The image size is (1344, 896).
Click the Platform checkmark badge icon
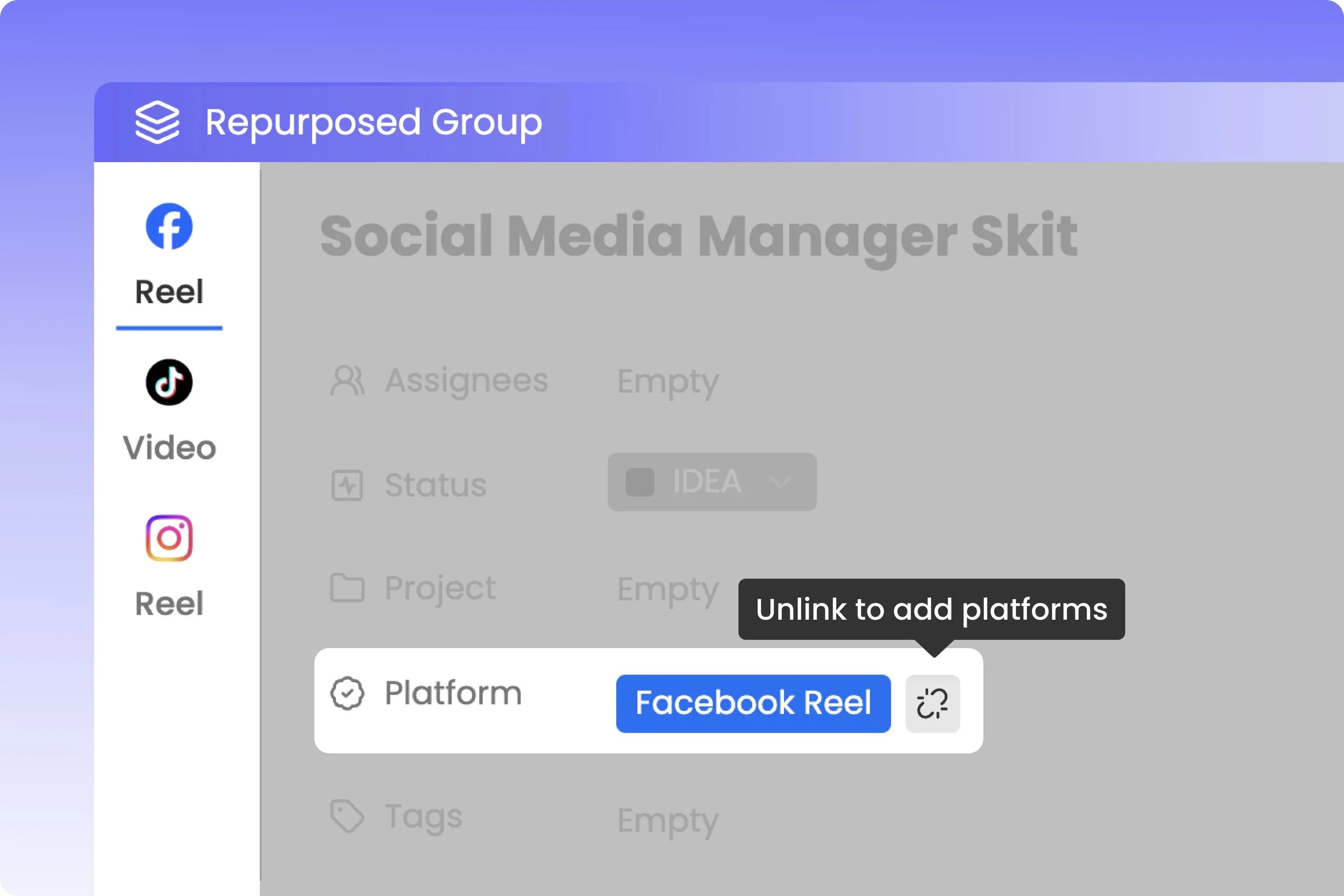pyautogui.click(x=347, y=693)
